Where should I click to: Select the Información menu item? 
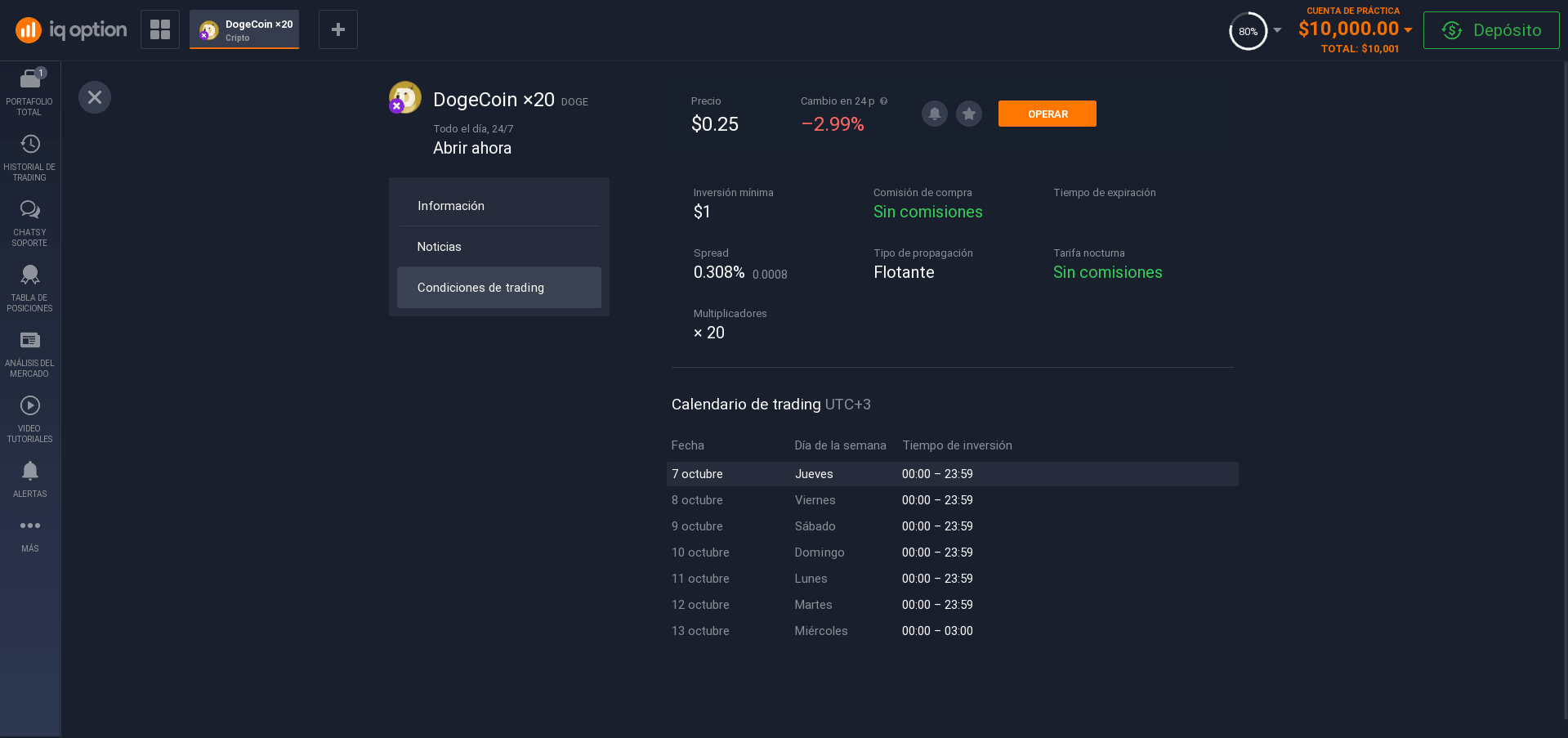[499, 206]
